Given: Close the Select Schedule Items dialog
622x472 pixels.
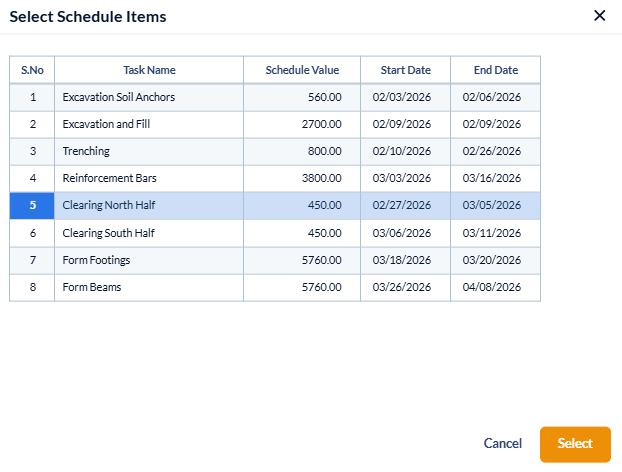Looking at the screenshot, I should [x=599, y=15].
